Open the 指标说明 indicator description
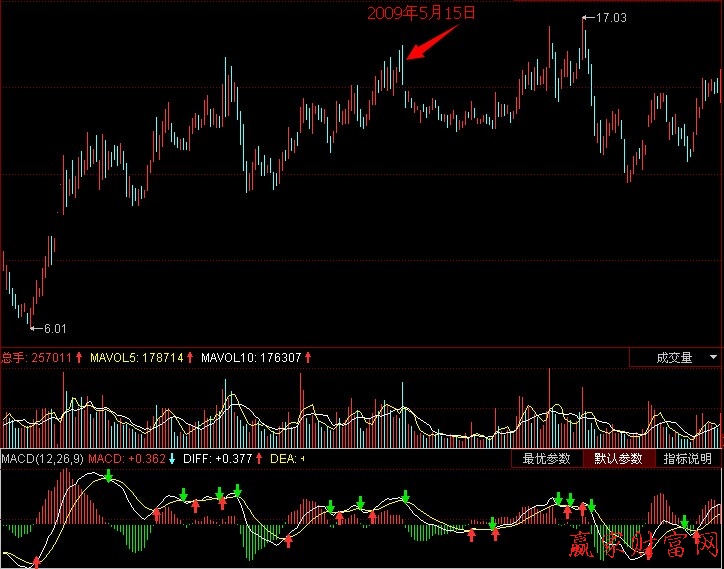The height and width of the screenshot is (569, 724). [x=688, y=459]
